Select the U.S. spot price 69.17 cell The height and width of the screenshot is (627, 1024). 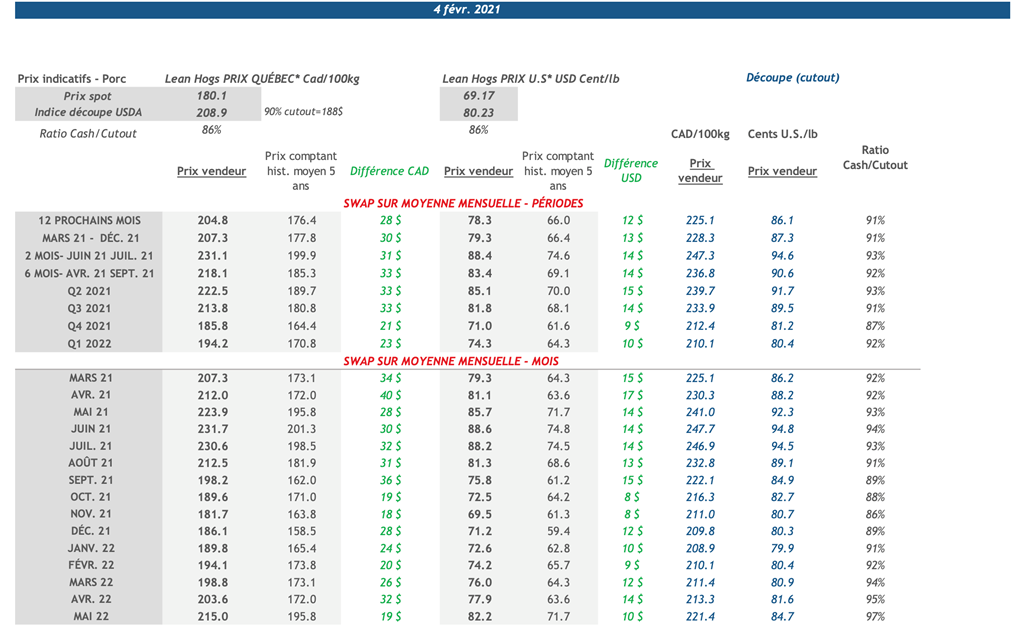pos(479,96)
